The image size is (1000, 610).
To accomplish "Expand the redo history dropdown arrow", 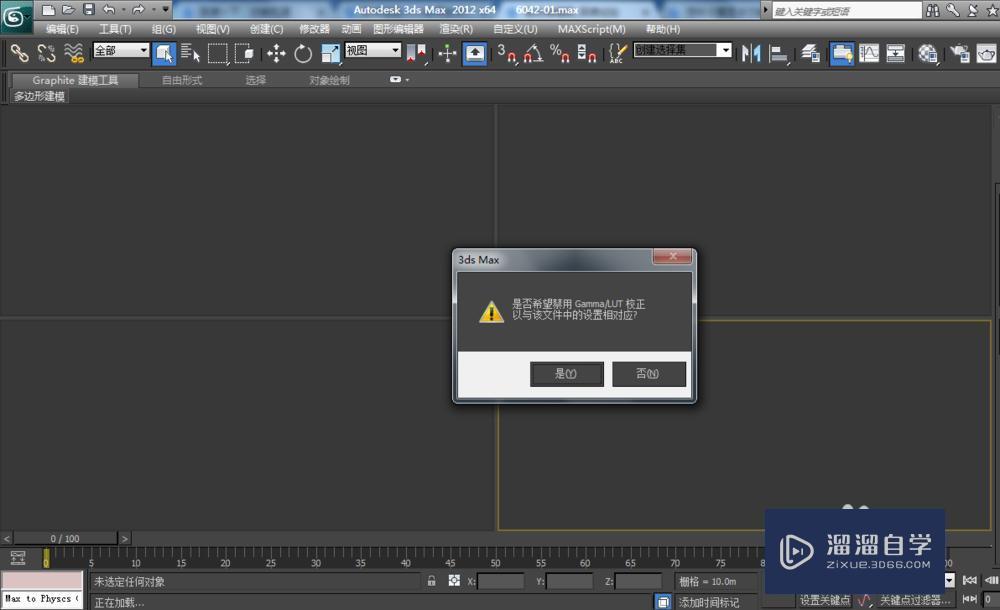I will coord(153,10).
